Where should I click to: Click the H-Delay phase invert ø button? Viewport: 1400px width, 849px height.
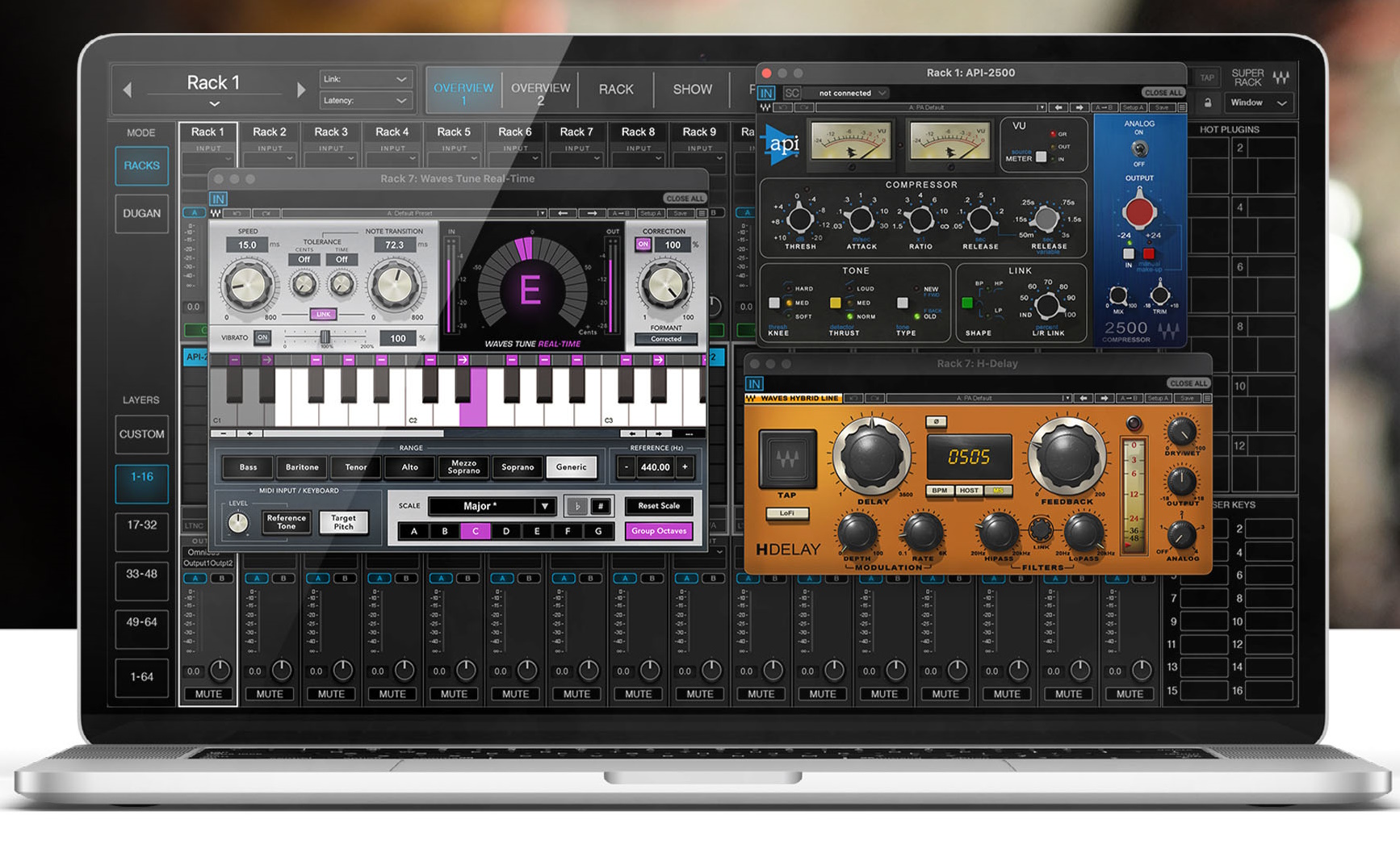click(x=936, y=421)
